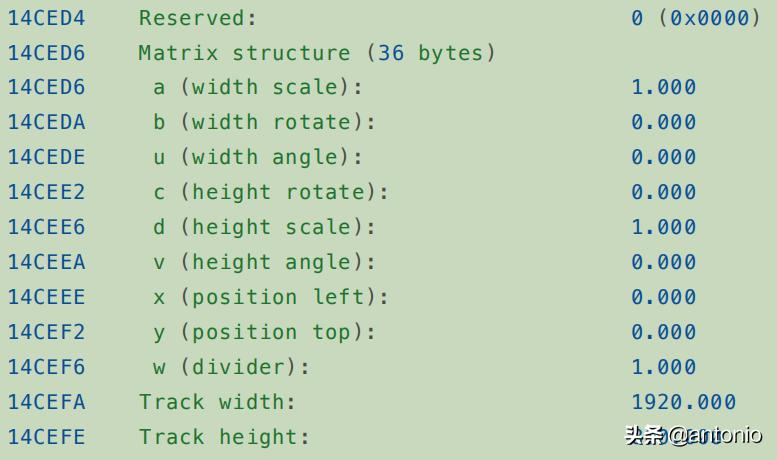777x460 pixels.
Task: Select the "Matrix structure (36 bytes)" heading
Action: [317, 53]
